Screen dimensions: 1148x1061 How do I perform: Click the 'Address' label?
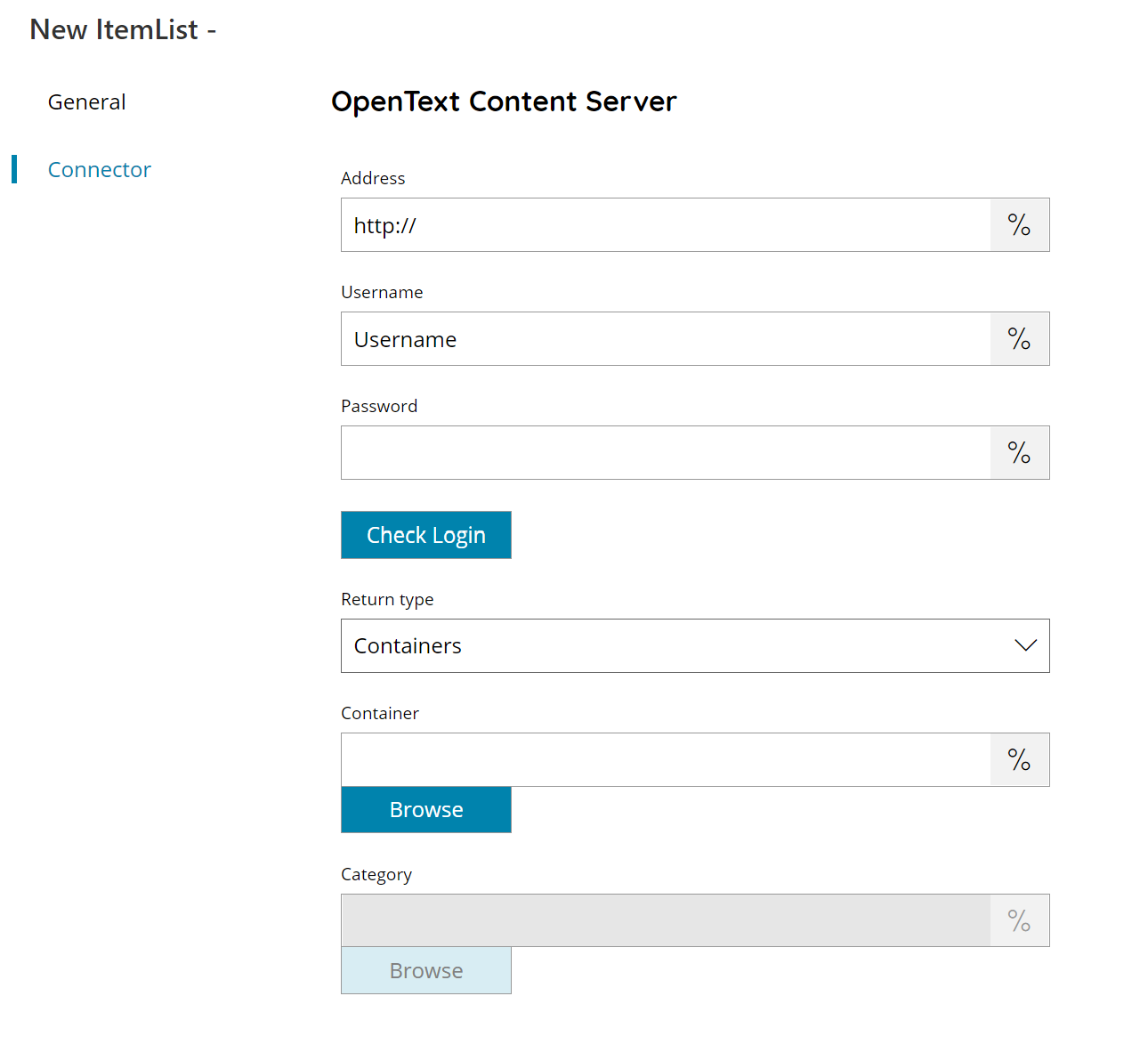373,179
